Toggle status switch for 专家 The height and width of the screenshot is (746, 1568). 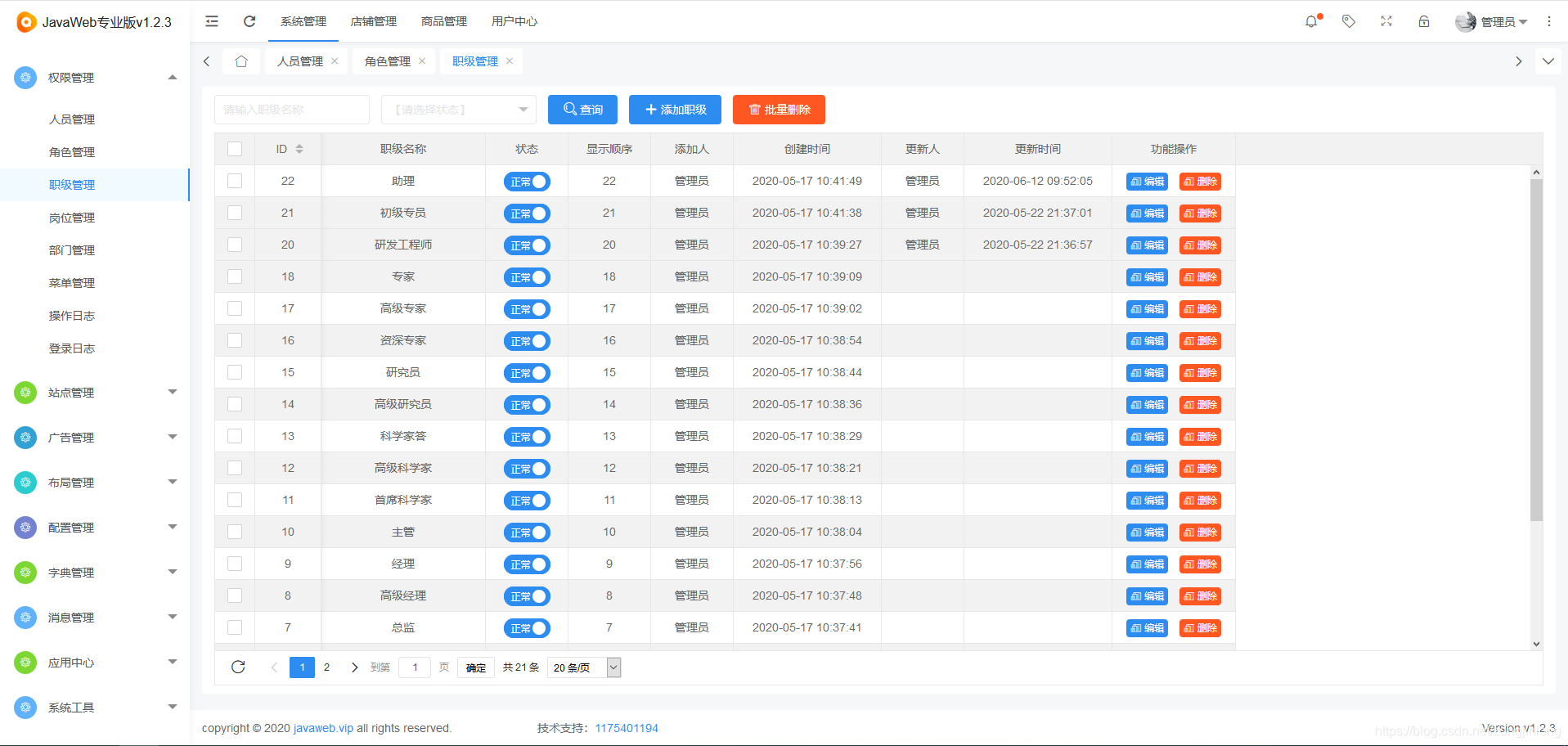click(x=527, y=277)
